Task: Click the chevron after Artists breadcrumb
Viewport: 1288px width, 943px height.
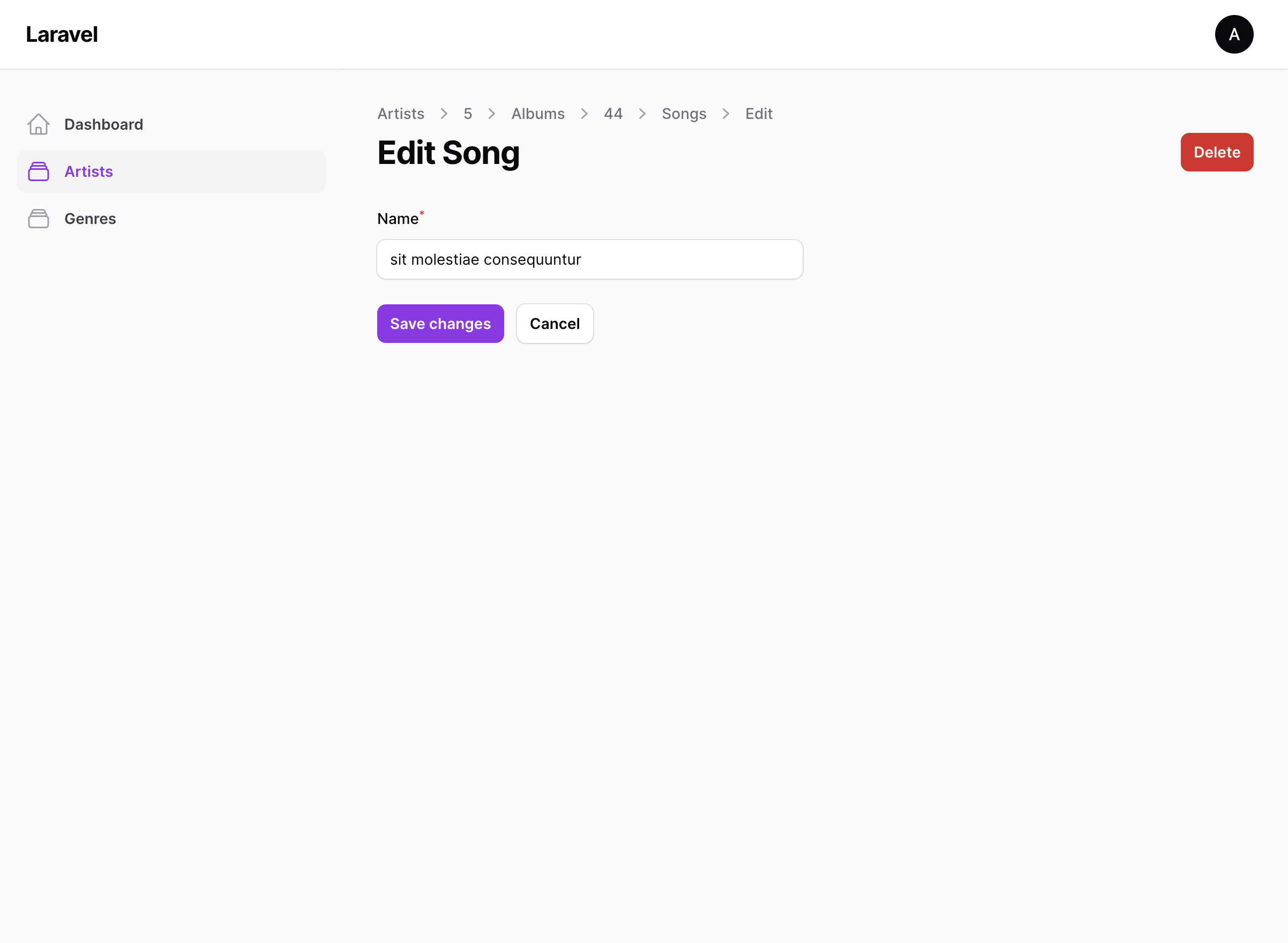Action: tap(444, 114)
